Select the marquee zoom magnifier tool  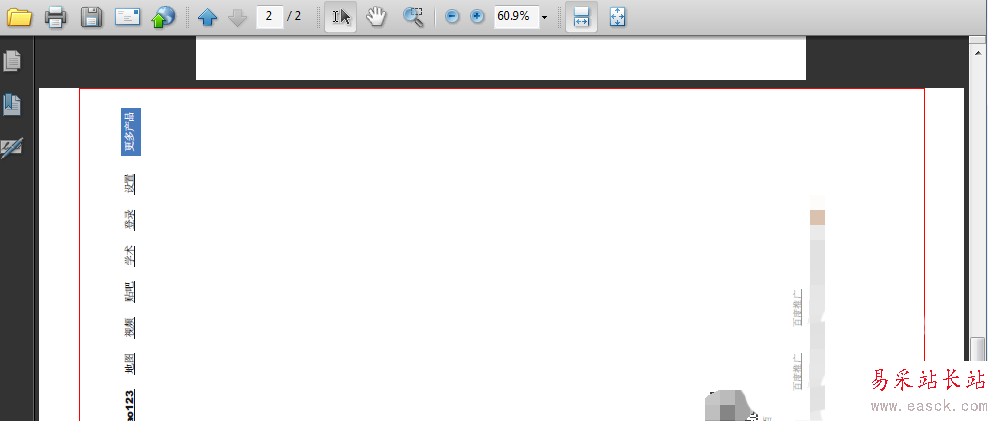point(413,16)
